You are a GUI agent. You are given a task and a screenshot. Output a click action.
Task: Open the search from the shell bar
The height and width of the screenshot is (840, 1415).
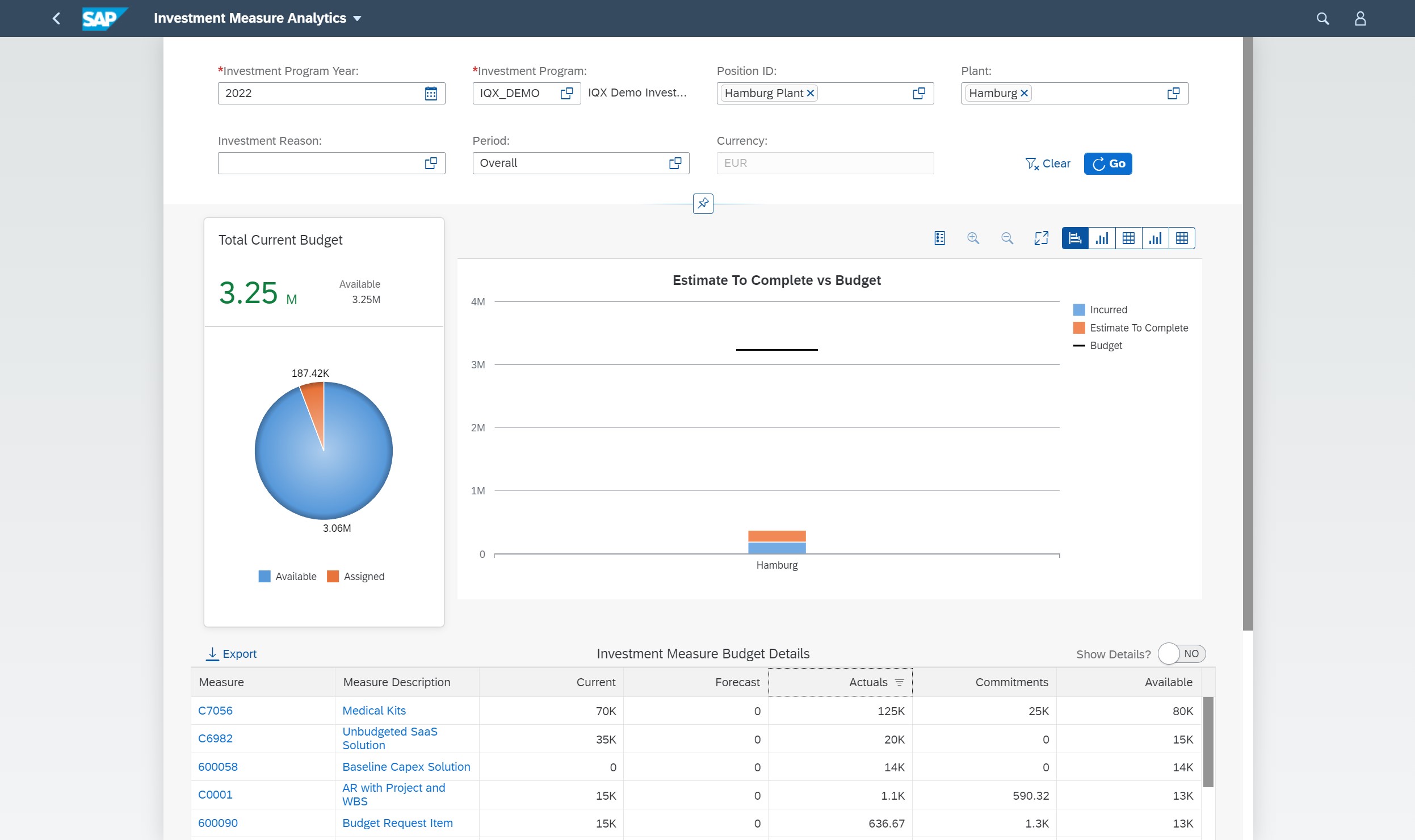pyautogui.click(x=1322, y=18)
